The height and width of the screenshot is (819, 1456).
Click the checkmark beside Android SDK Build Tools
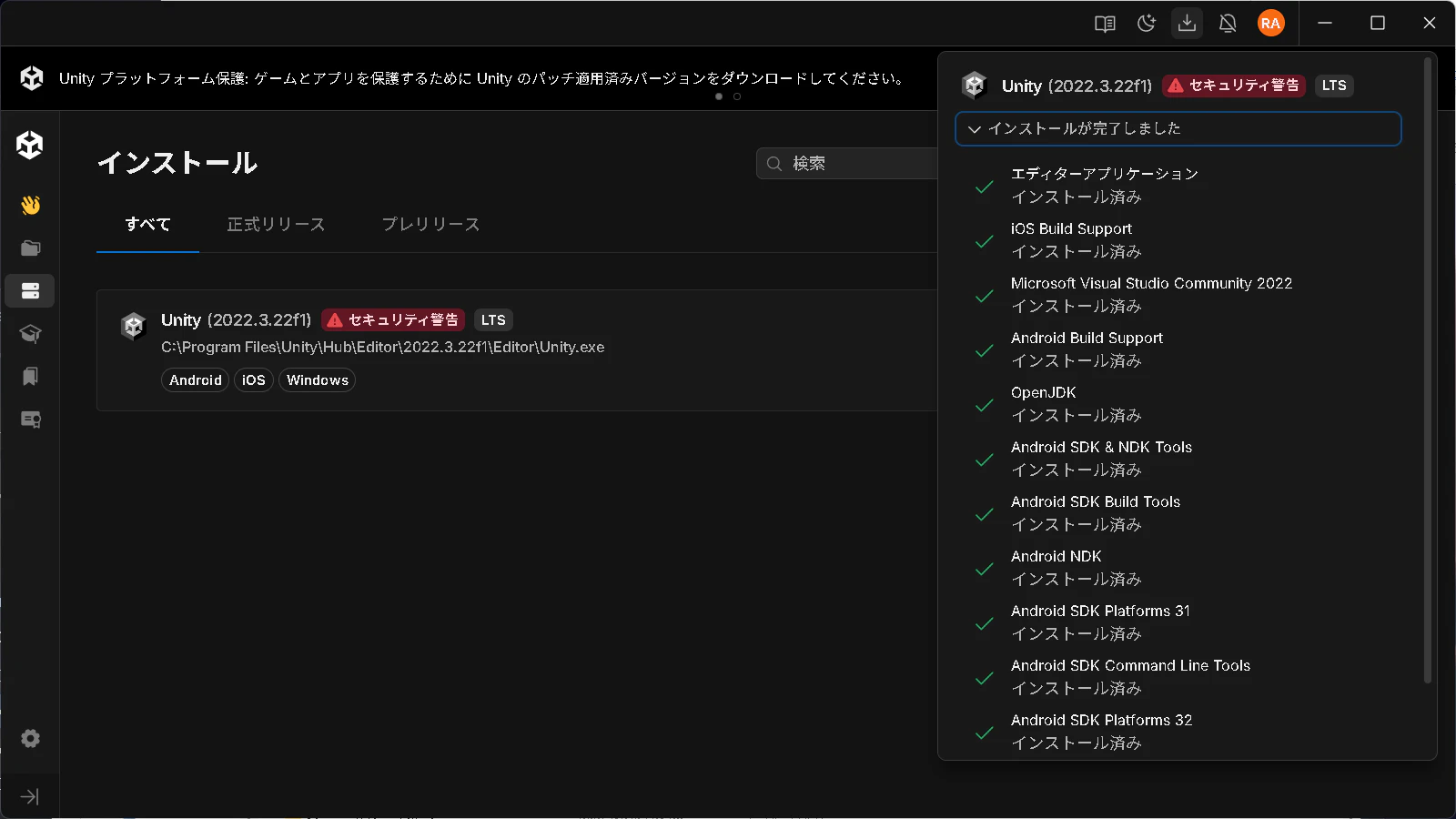coord(985,515)
